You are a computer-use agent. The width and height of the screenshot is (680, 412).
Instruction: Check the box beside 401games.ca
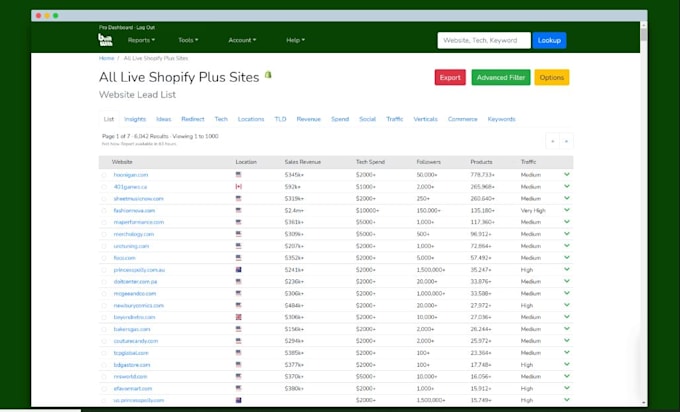click(104, 187)
